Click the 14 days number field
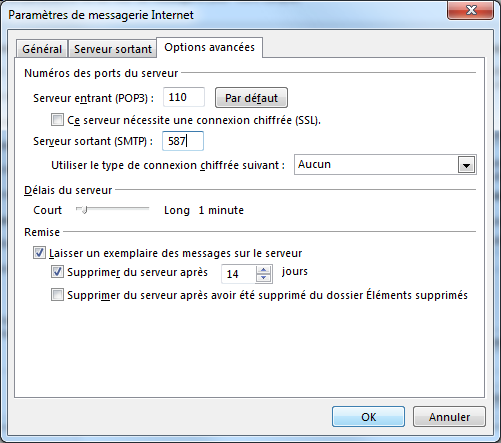Image resolution: width=501 pixels, height=443 pixels. (x=239, y=274)
